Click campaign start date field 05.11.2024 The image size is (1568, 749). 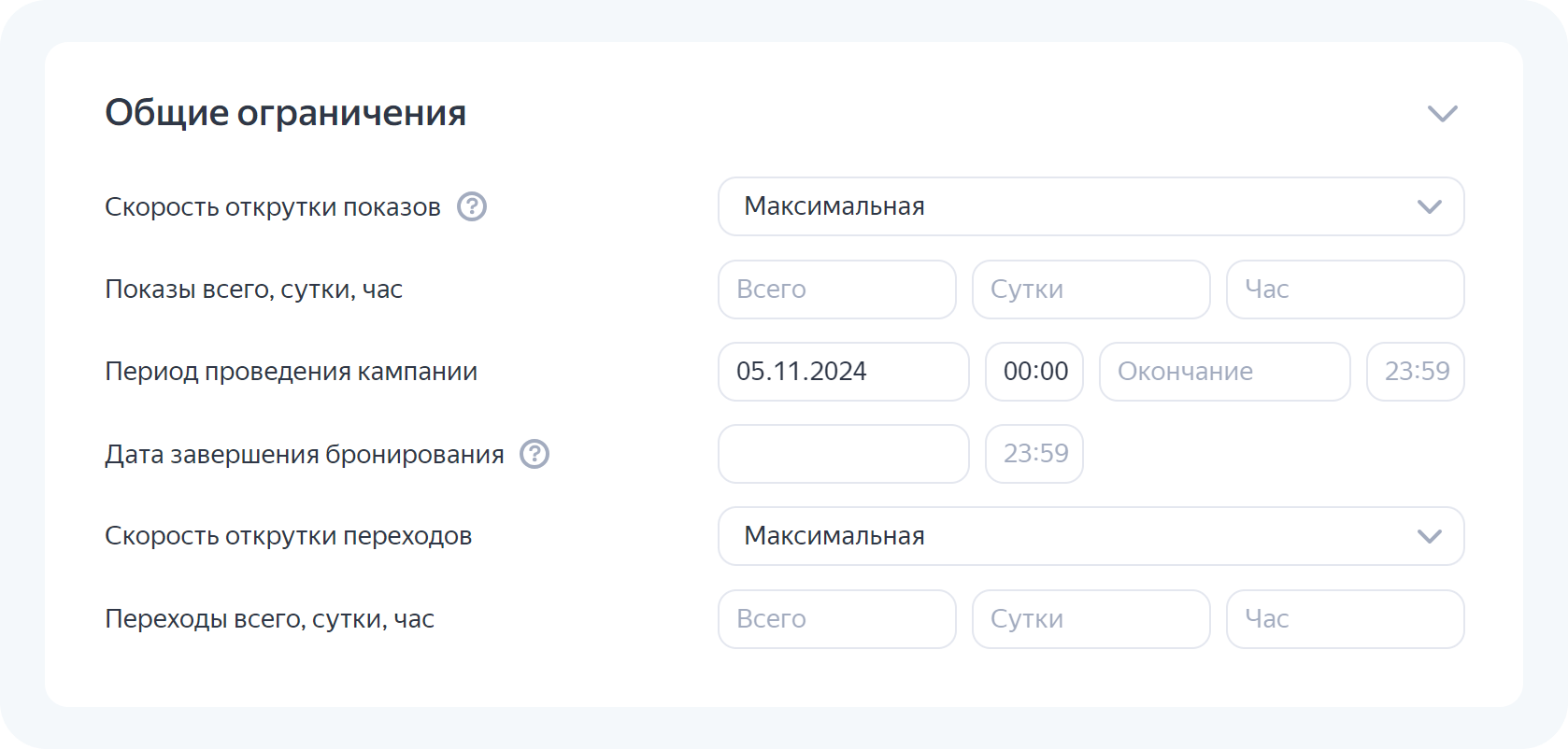point(843,372)
